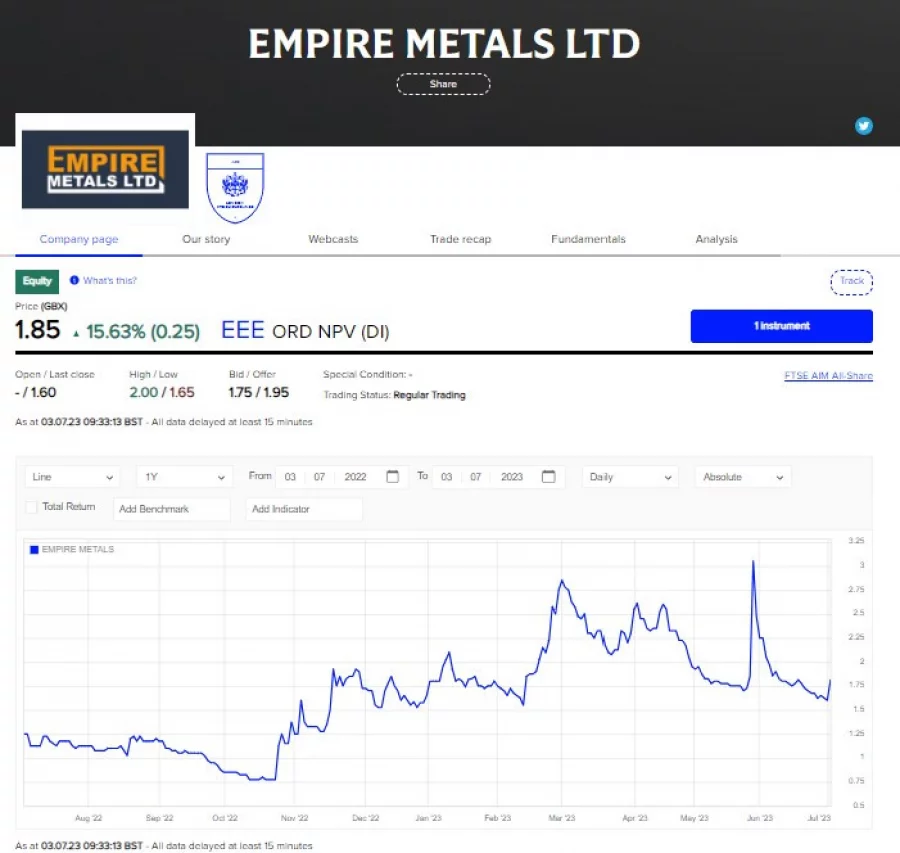Click the Nov '22 axis label
This screenshot has height=853, width=900.
294,818
